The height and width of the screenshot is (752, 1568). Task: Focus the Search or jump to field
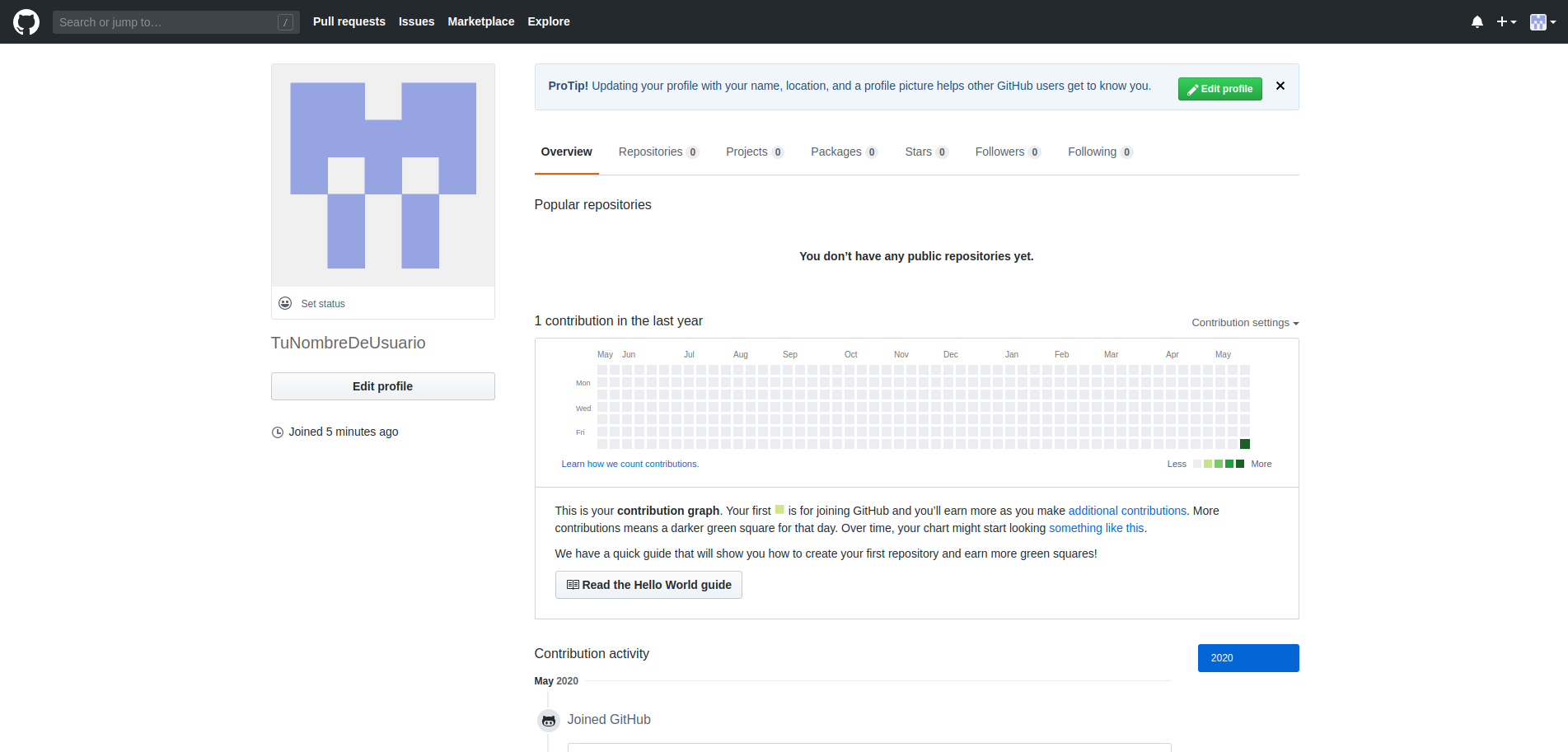176,22
